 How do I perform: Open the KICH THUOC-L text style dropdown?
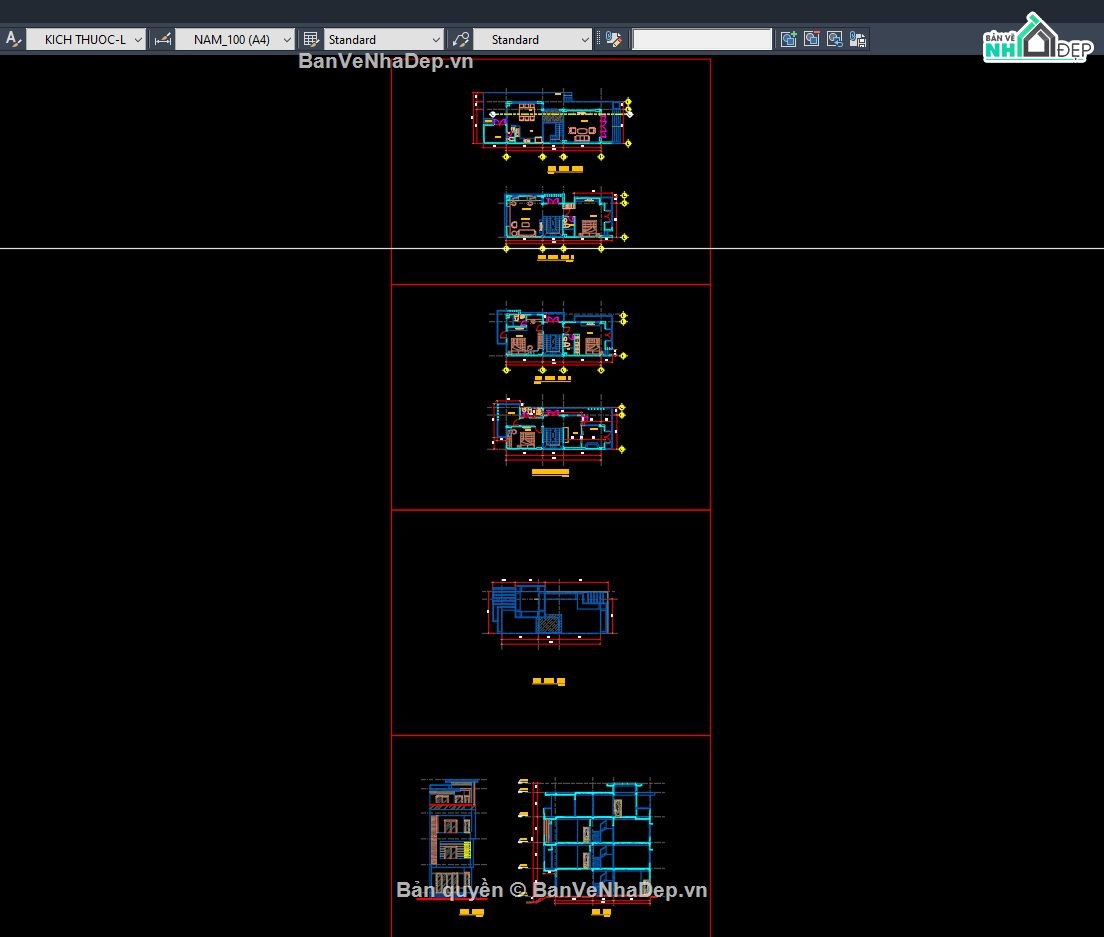(x=86, y=39)
